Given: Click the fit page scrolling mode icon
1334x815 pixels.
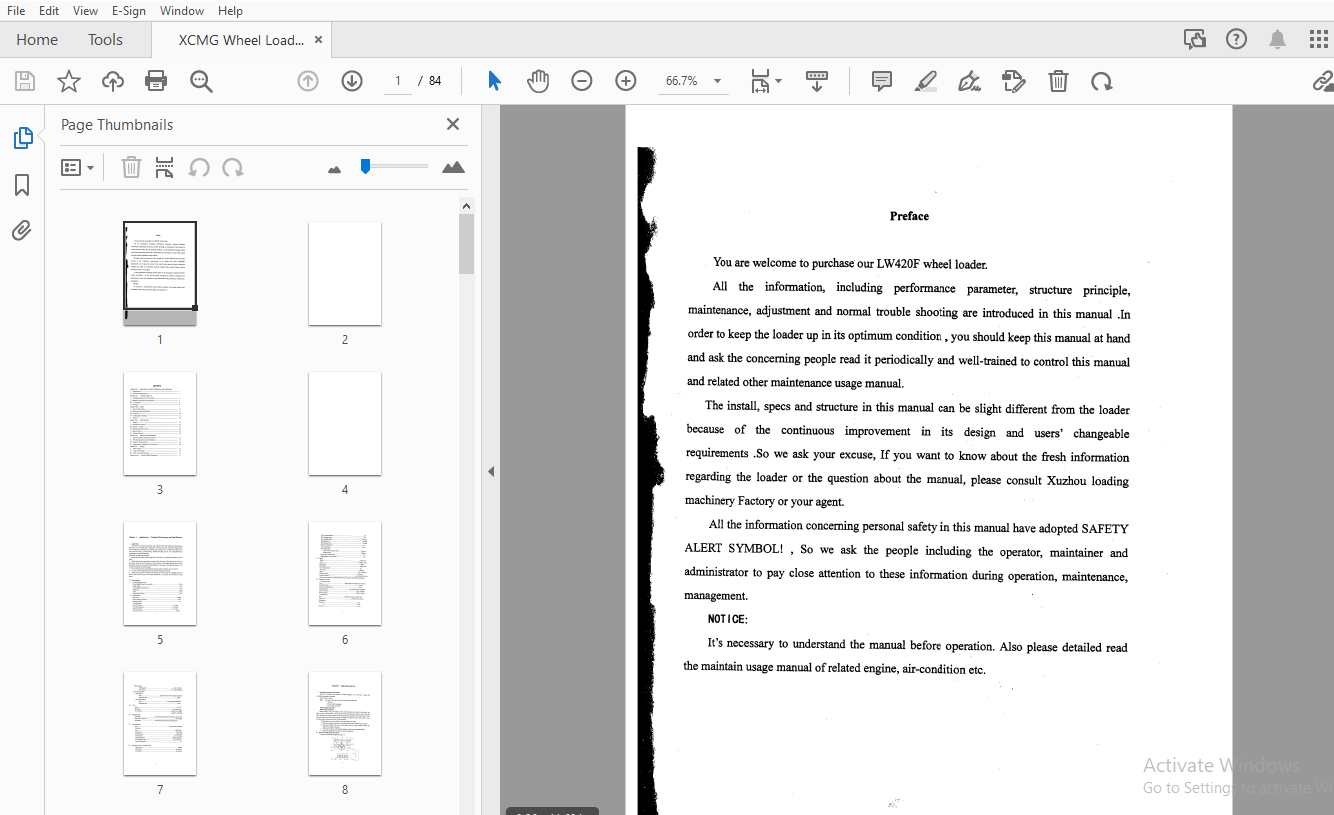Looking at the screenshot, I should tap(760, 81).
